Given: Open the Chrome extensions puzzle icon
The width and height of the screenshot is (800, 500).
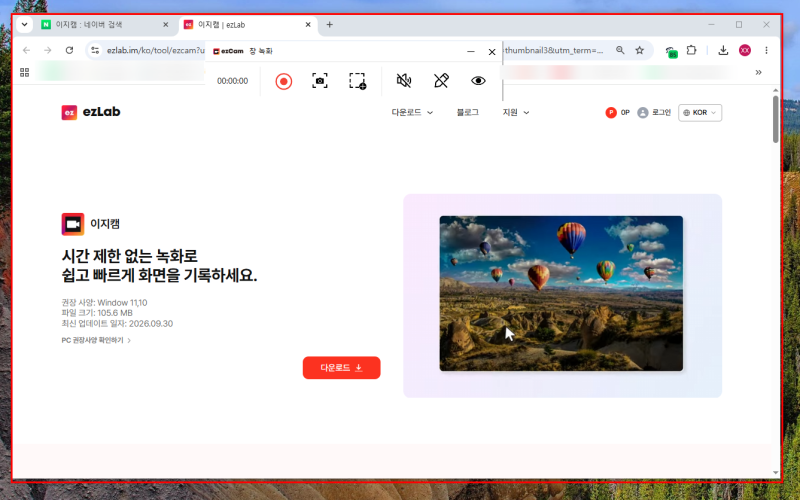Looking at the screenshot, I should 691,50.
